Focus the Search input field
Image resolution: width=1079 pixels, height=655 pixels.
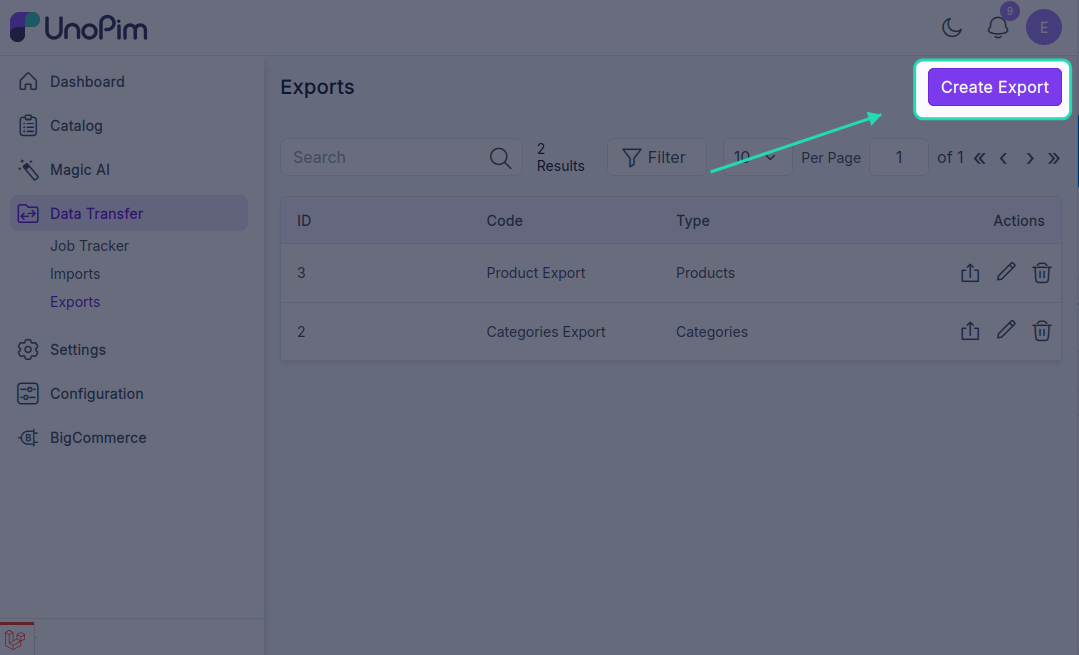(x=401, y=158)
